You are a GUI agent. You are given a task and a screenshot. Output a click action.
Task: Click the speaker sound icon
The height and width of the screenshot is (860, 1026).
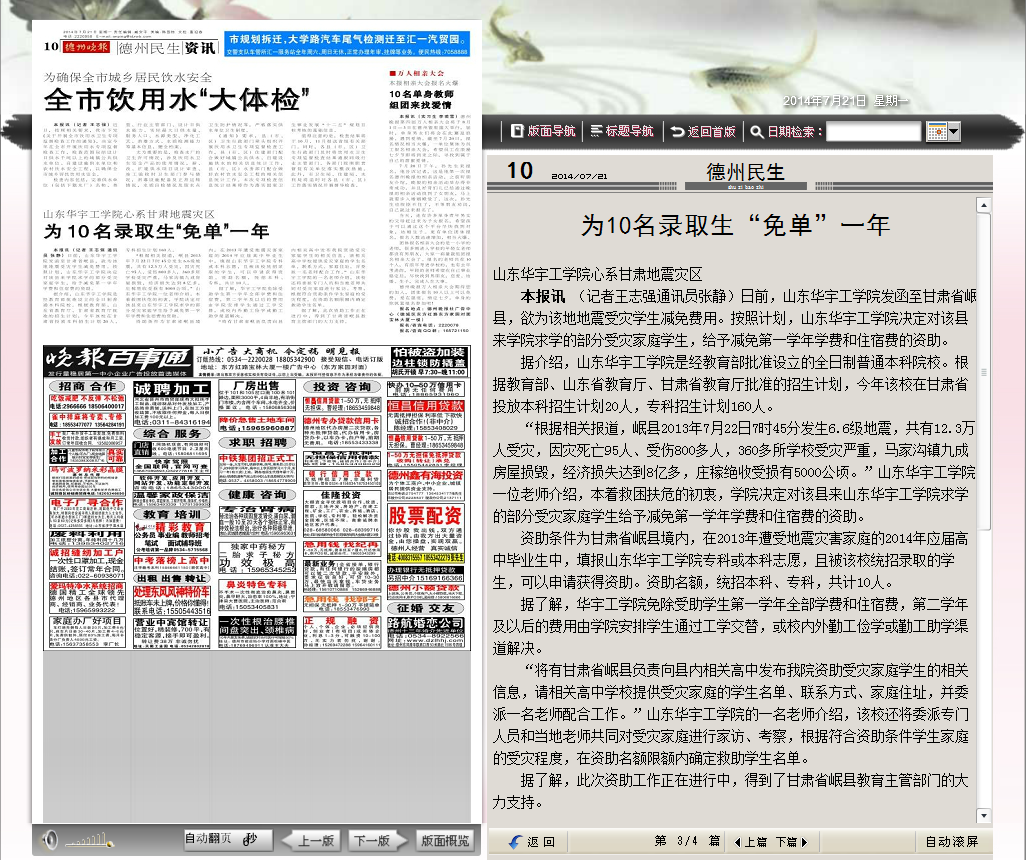[50, 840]
